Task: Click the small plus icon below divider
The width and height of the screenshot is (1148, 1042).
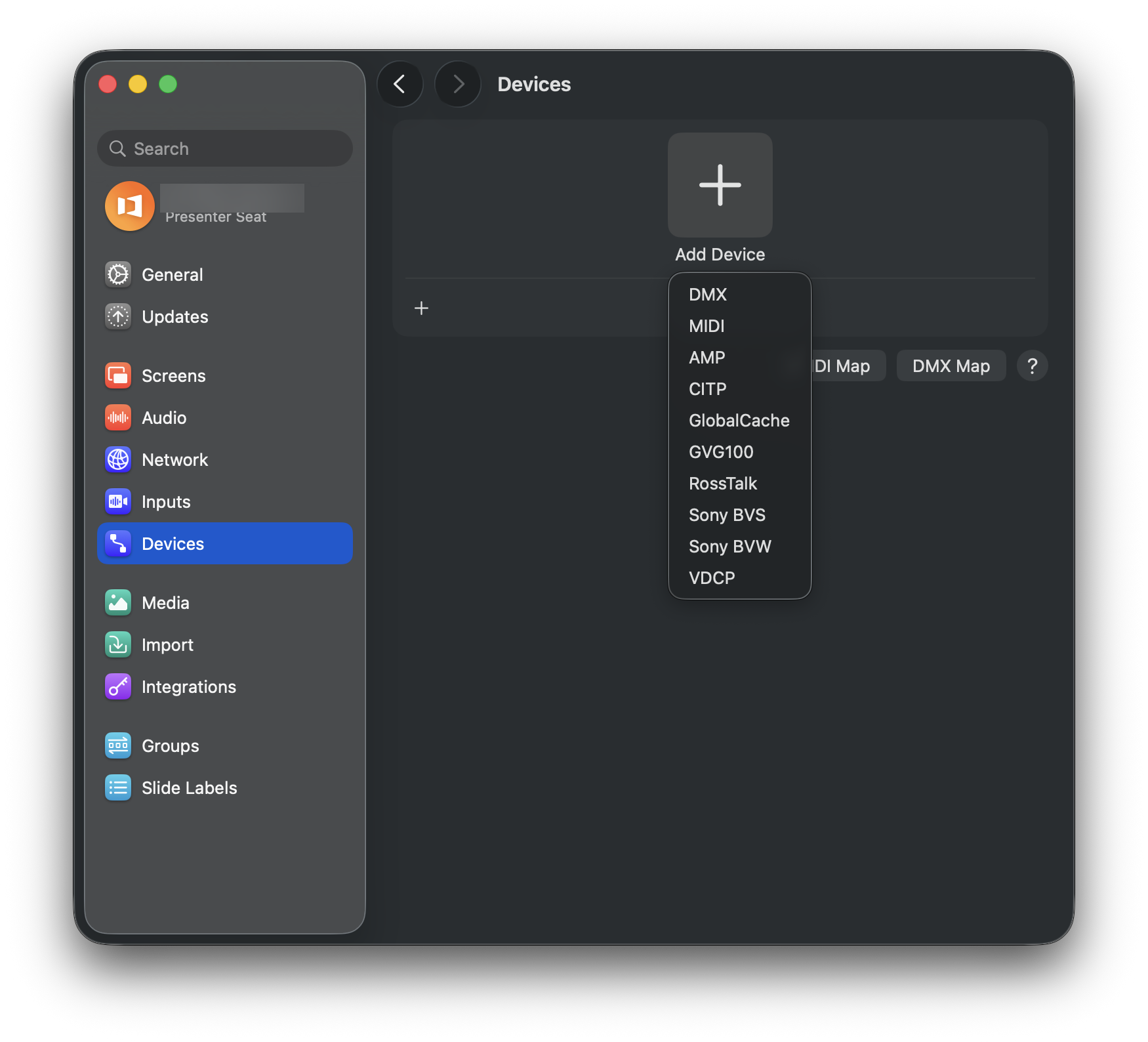Action: 421,308
